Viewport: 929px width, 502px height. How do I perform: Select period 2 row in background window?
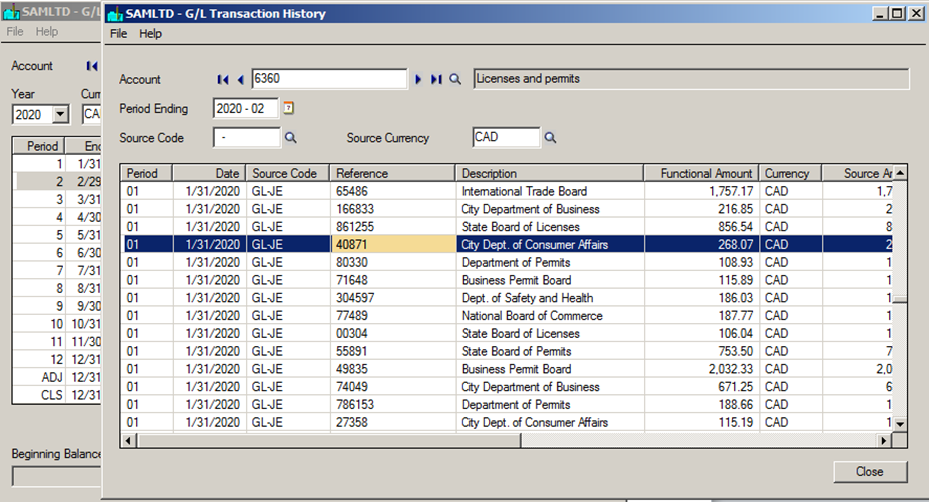[57, 181]
